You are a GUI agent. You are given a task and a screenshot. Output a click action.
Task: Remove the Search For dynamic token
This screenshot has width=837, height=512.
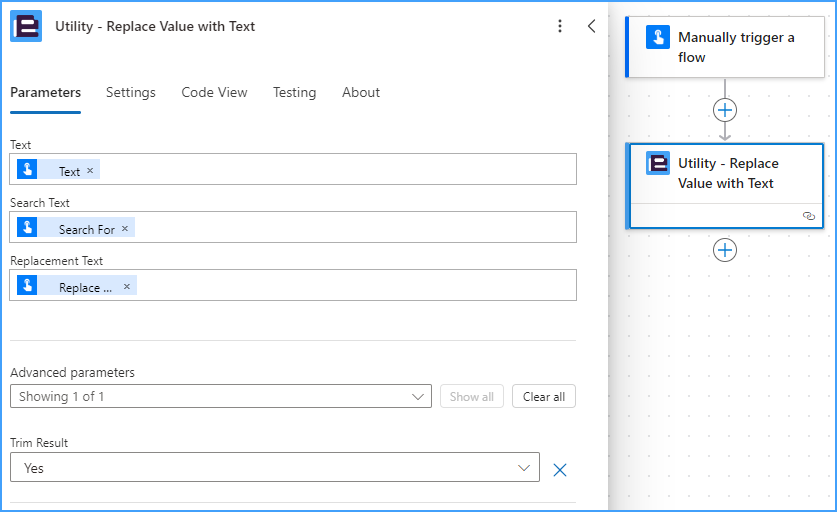click(x=125, y=229)
